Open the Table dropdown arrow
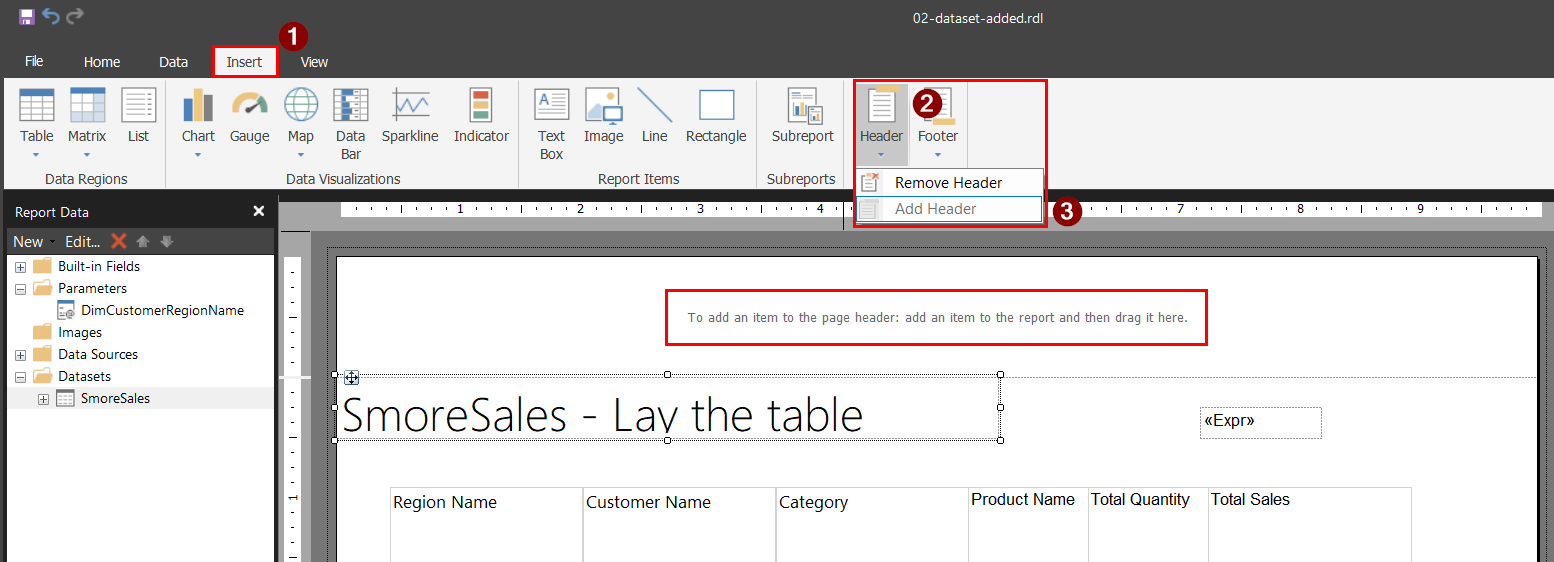The height and width of the screenshot is (562, 1554). pyautogui.click(x=37, y=155)
